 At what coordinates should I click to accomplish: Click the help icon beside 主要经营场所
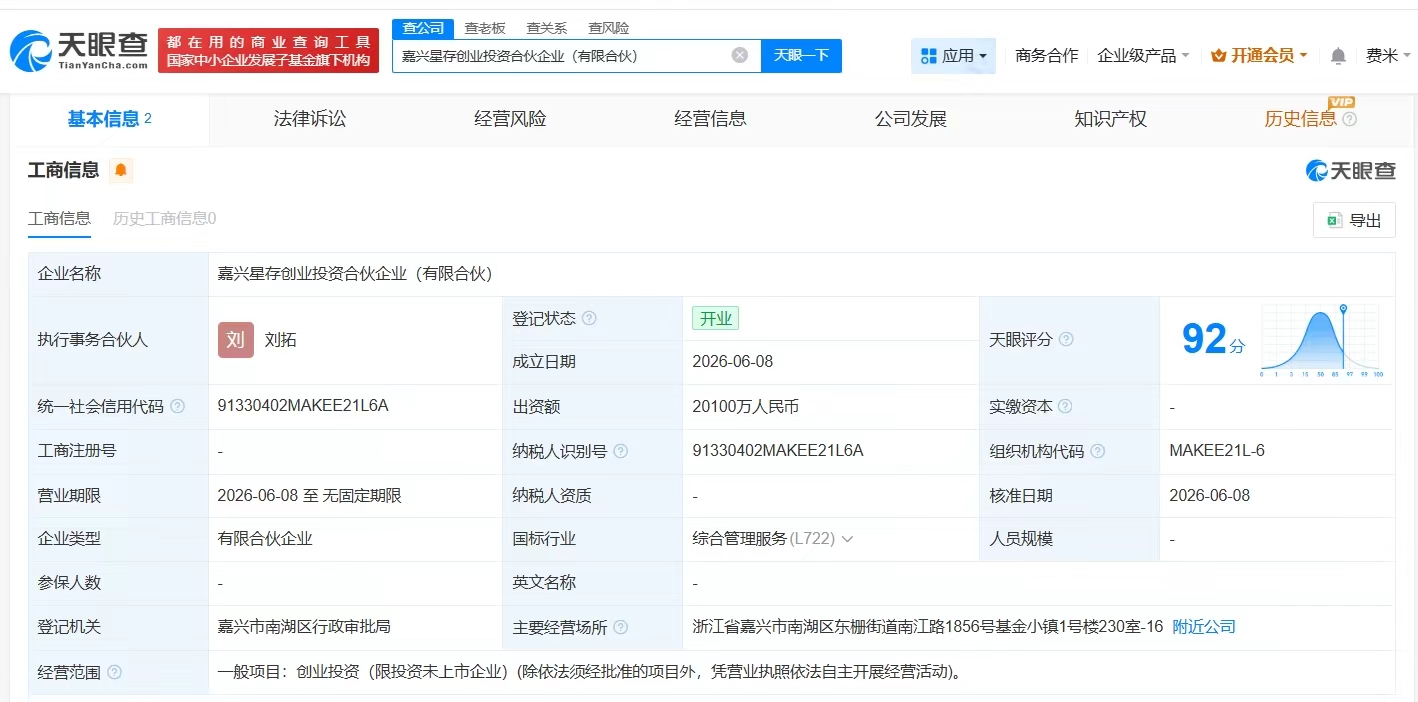point(620,627)
